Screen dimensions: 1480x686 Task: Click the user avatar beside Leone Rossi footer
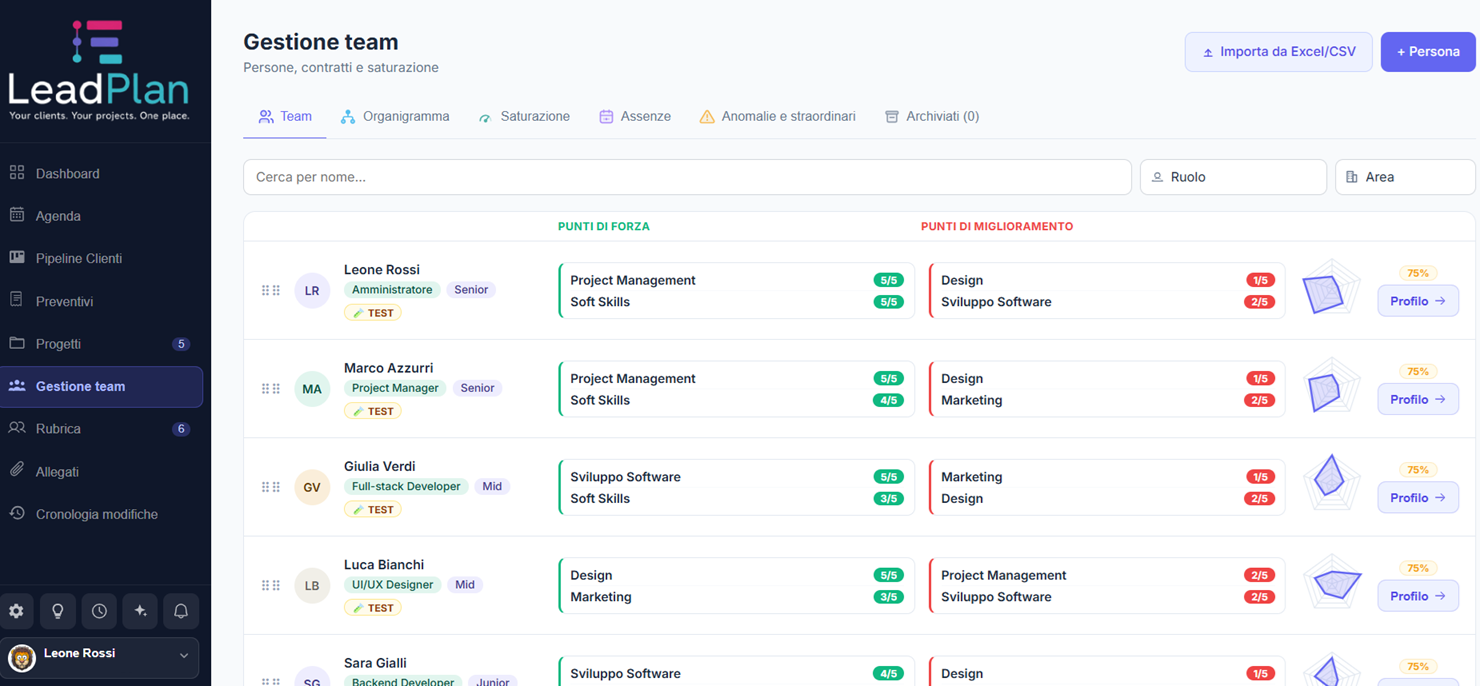point(22,657)
